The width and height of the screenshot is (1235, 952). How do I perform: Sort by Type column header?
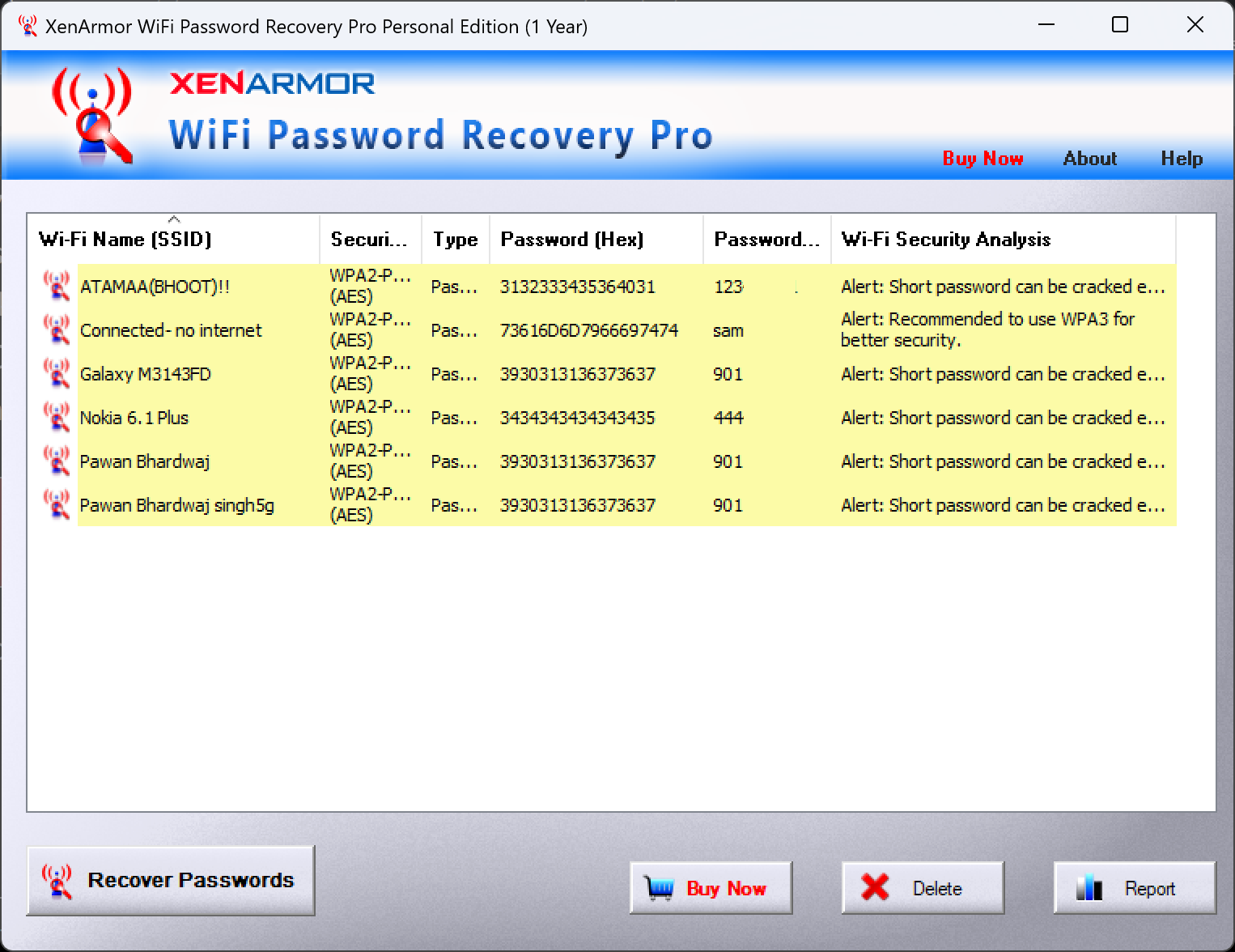456,239
